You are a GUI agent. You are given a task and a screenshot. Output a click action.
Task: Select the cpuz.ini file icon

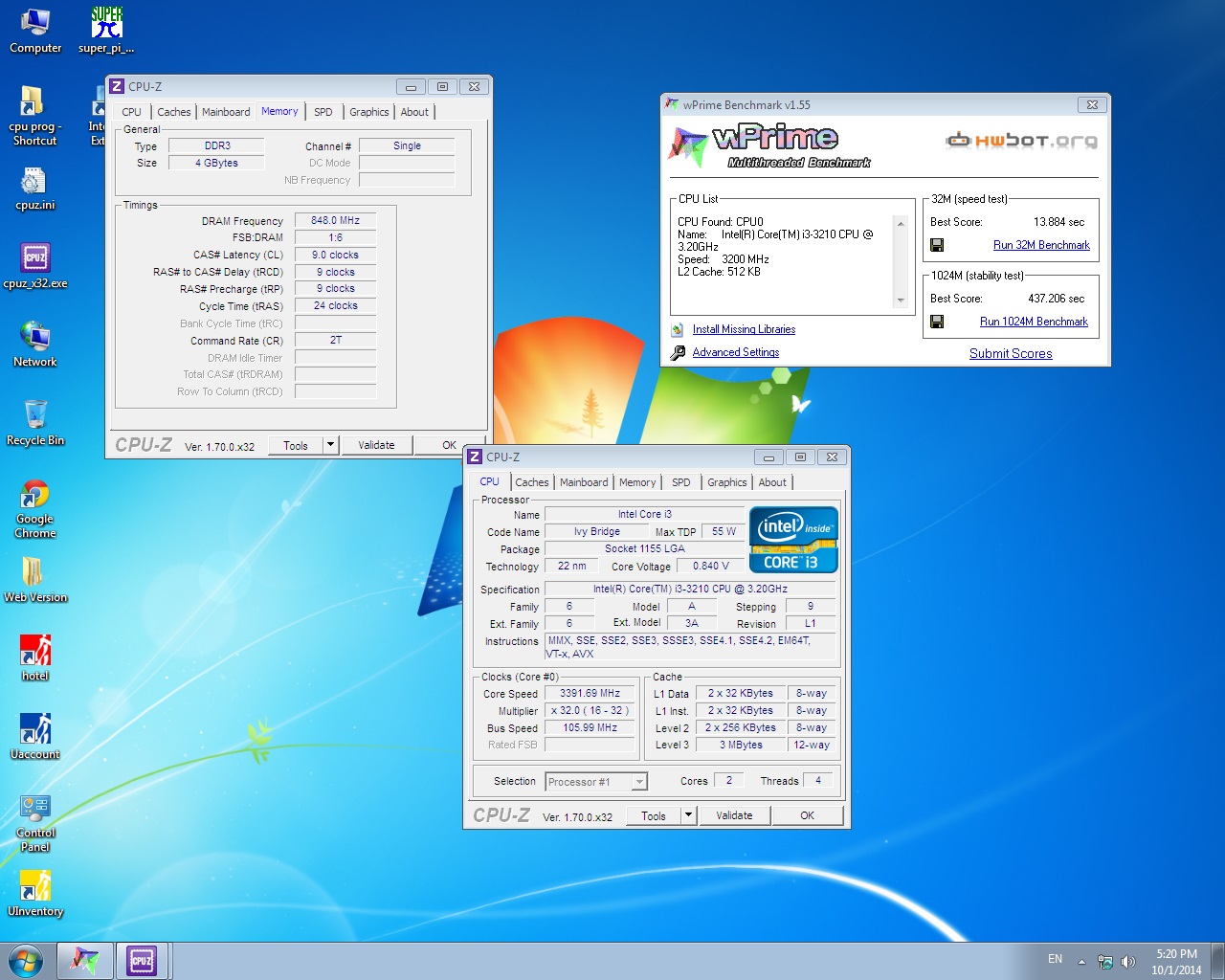coord(34,189)
